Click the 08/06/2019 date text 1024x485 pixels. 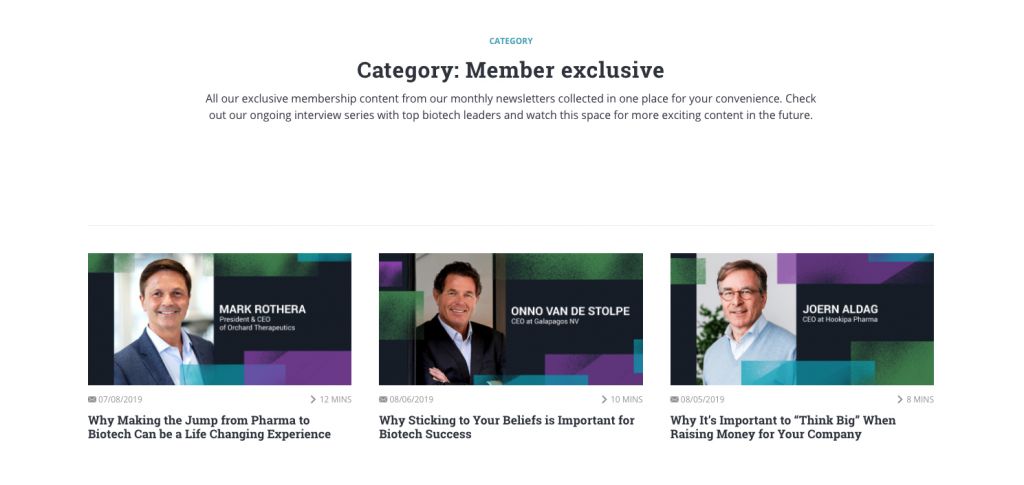411,399
